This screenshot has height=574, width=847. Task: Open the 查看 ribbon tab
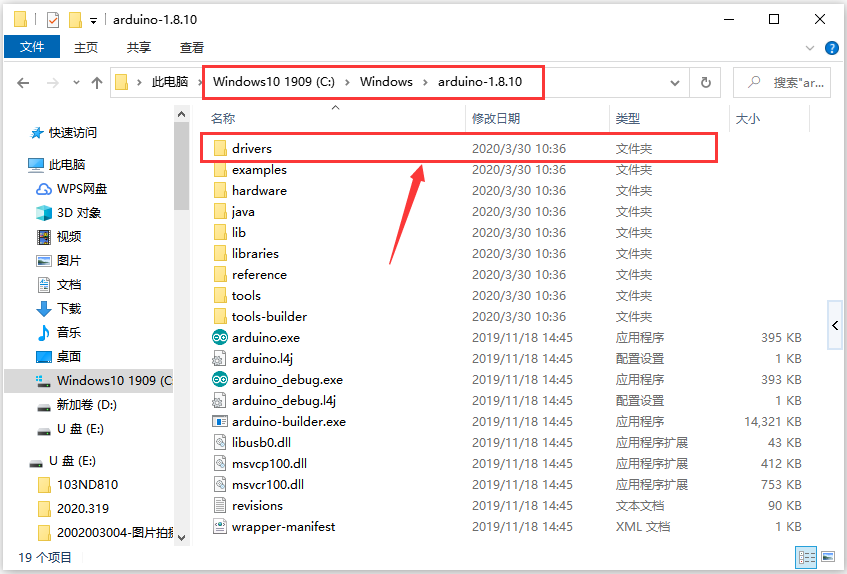(x=192, y=48)
